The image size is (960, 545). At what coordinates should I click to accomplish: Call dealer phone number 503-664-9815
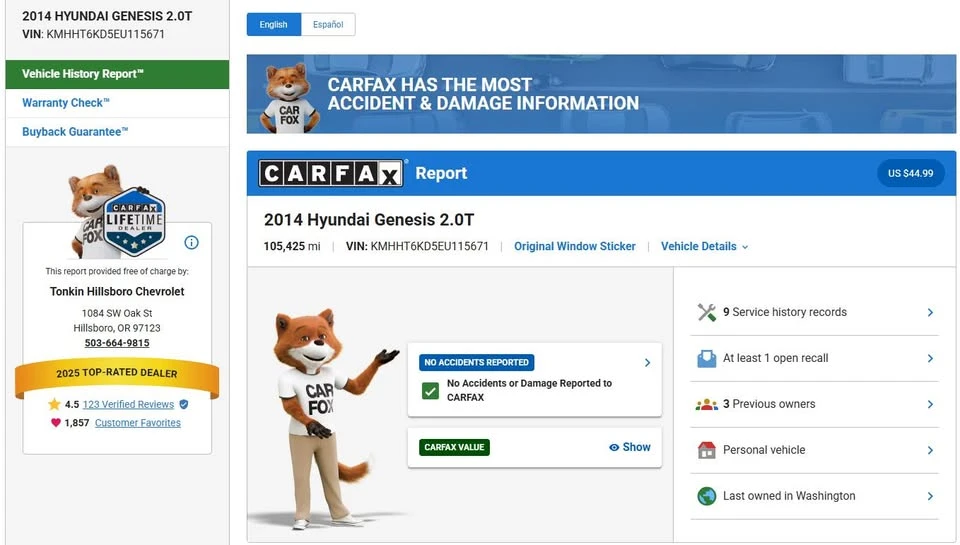(x=117, y=343)
